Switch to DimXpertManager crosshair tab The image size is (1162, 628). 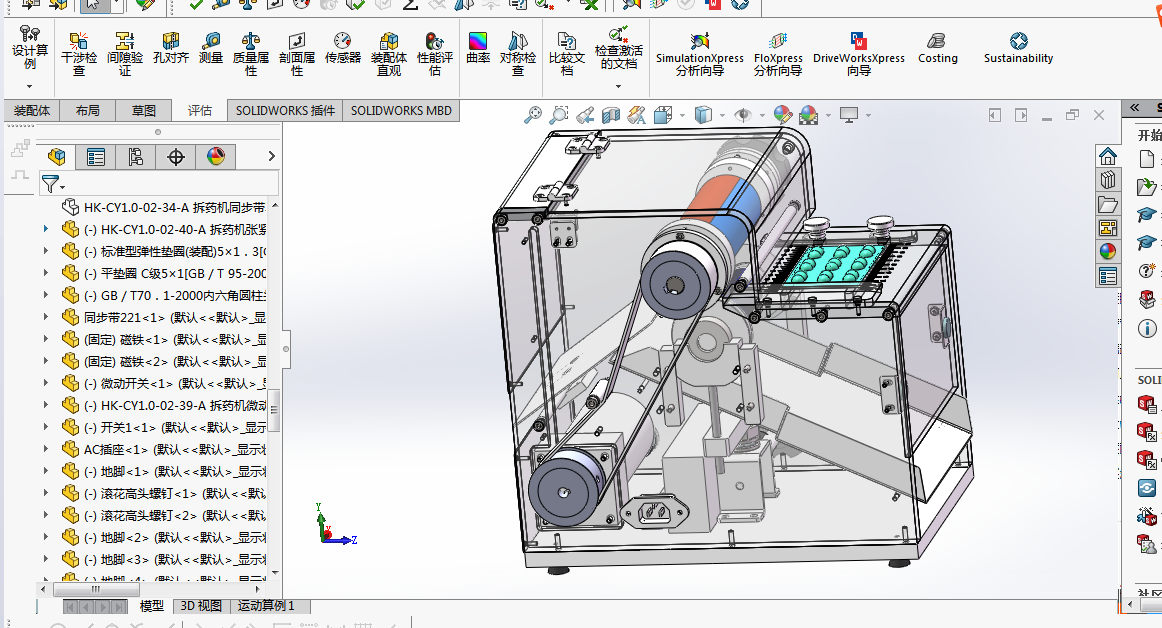[176, 156]
